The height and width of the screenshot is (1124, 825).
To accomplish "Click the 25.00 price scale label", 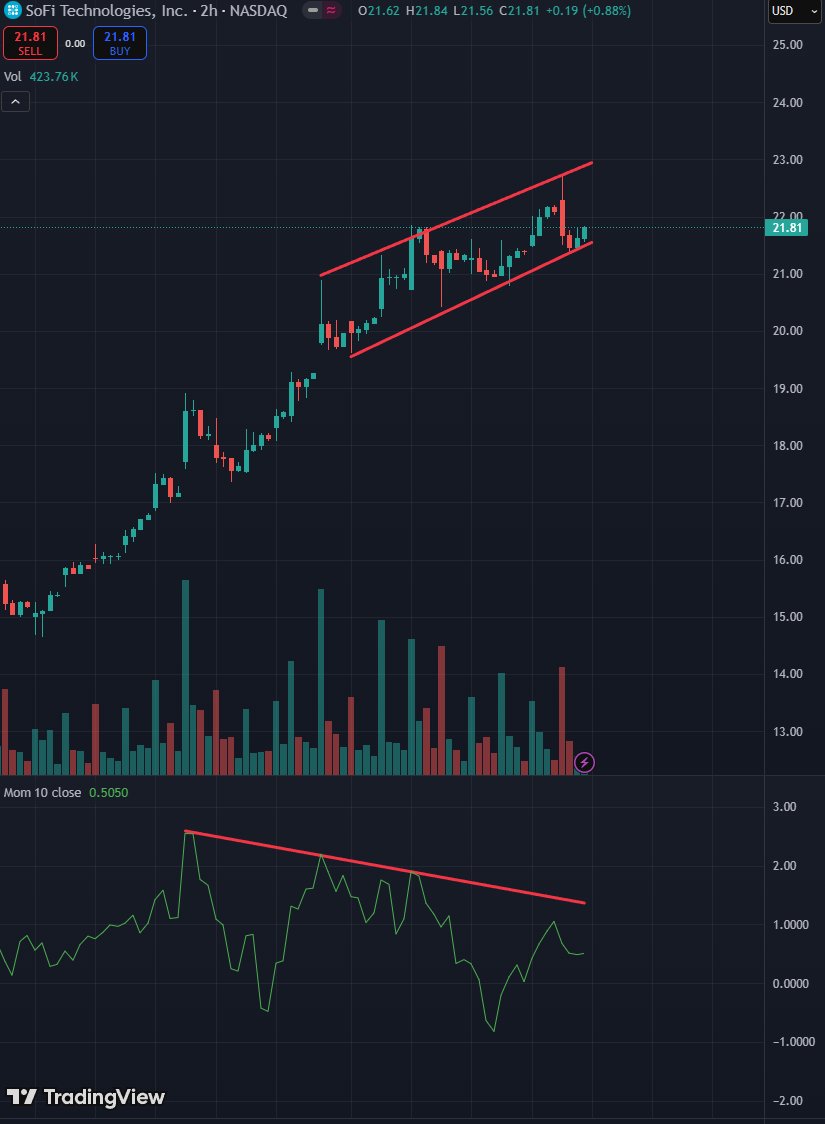I will 787,44.
